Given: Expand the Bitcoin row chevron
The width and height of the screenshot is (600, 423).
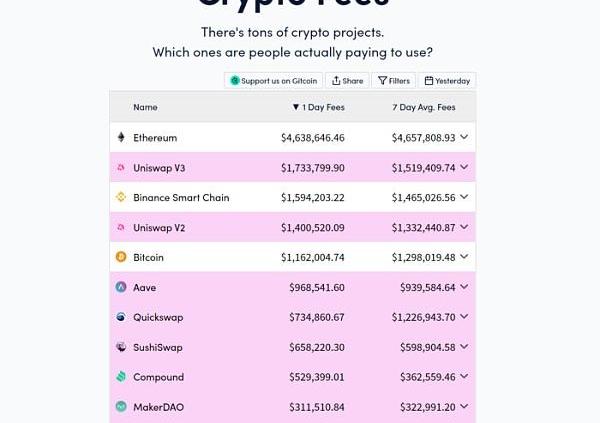Looking at the screenshot, I should [x=464, y=256].
